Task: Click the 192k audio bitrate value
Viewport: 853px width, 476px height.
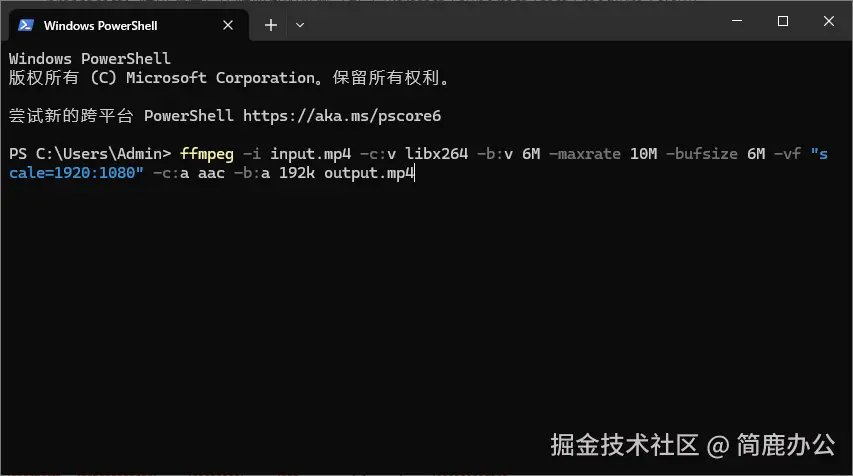Action: pos(296,174)
